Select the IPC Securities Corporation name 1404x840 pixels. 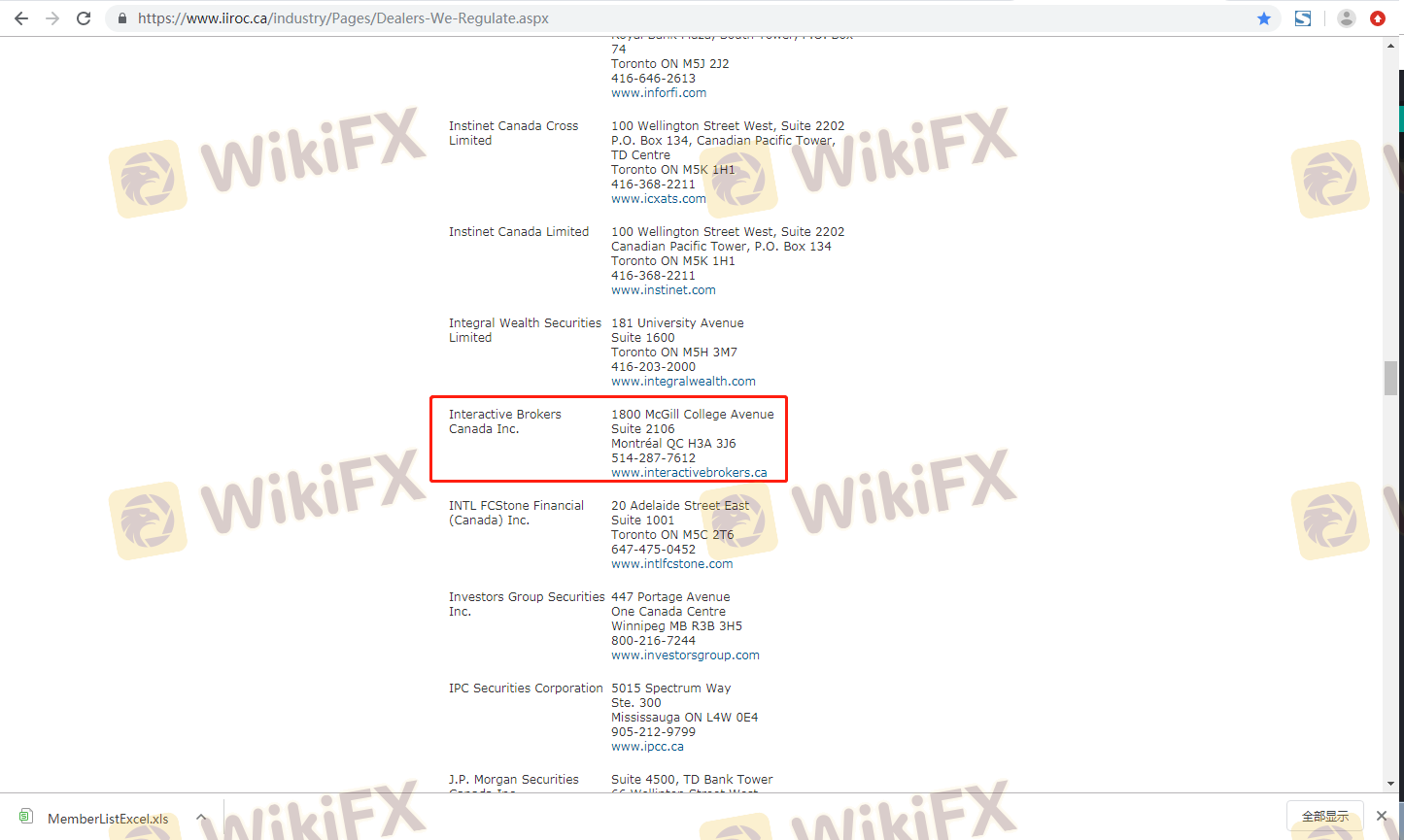pyautogui.click(x=526, y=689)
